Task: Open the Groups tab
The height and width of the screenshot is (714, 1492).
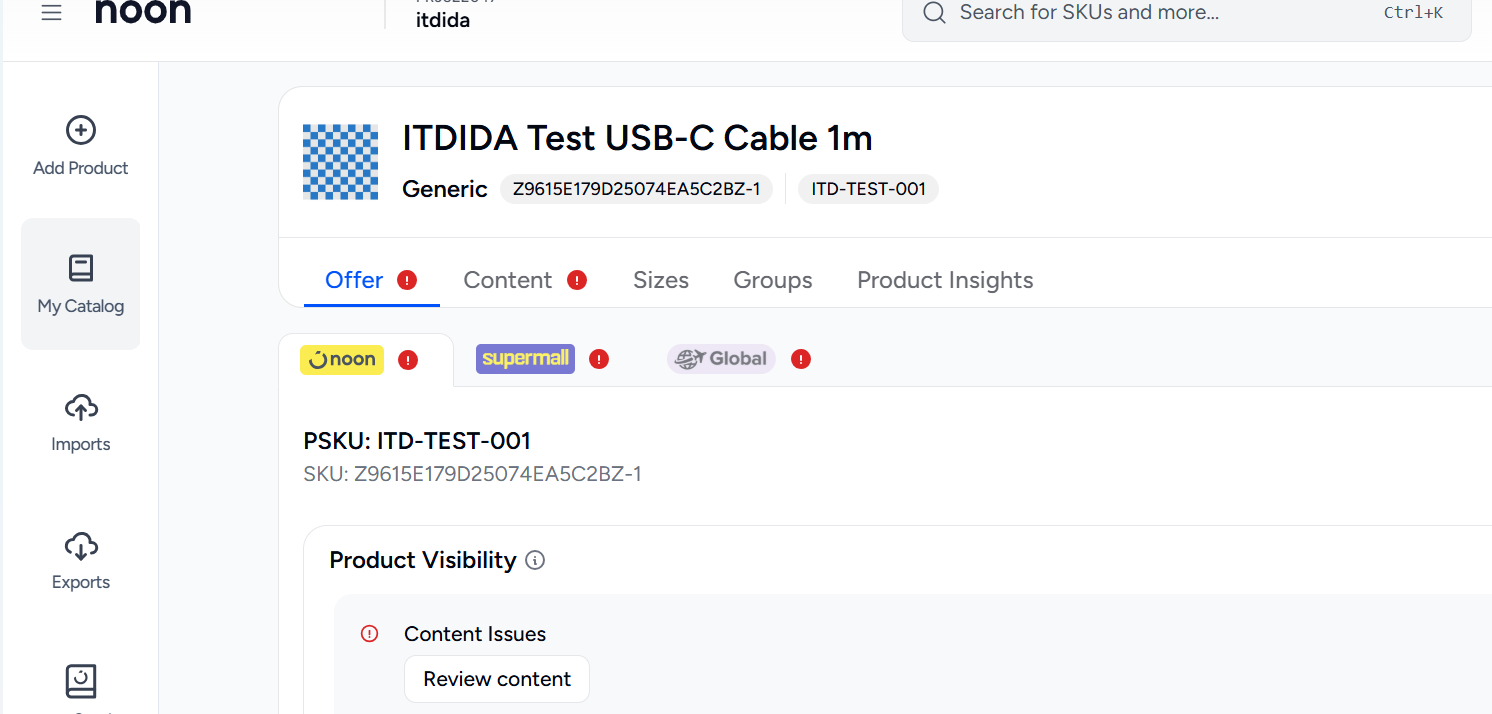Action: [773, 280]
